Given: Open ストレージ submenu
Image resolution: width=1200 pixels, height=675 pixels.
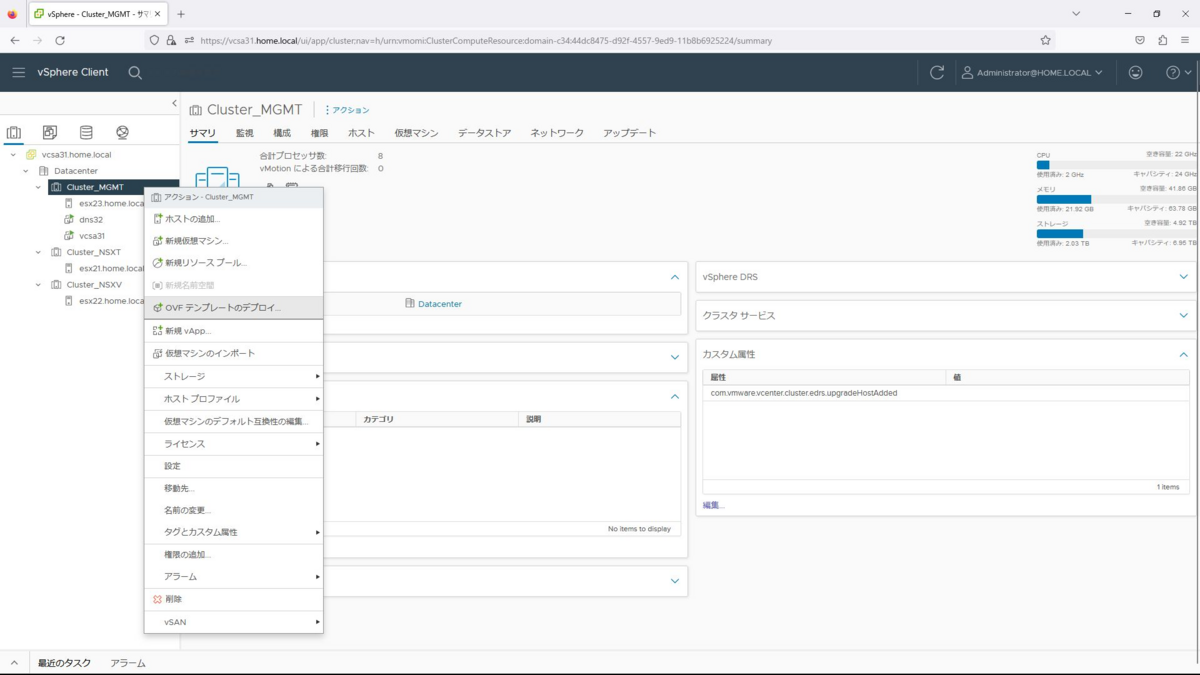Looking at the screenshot, I should coord(233,376).
